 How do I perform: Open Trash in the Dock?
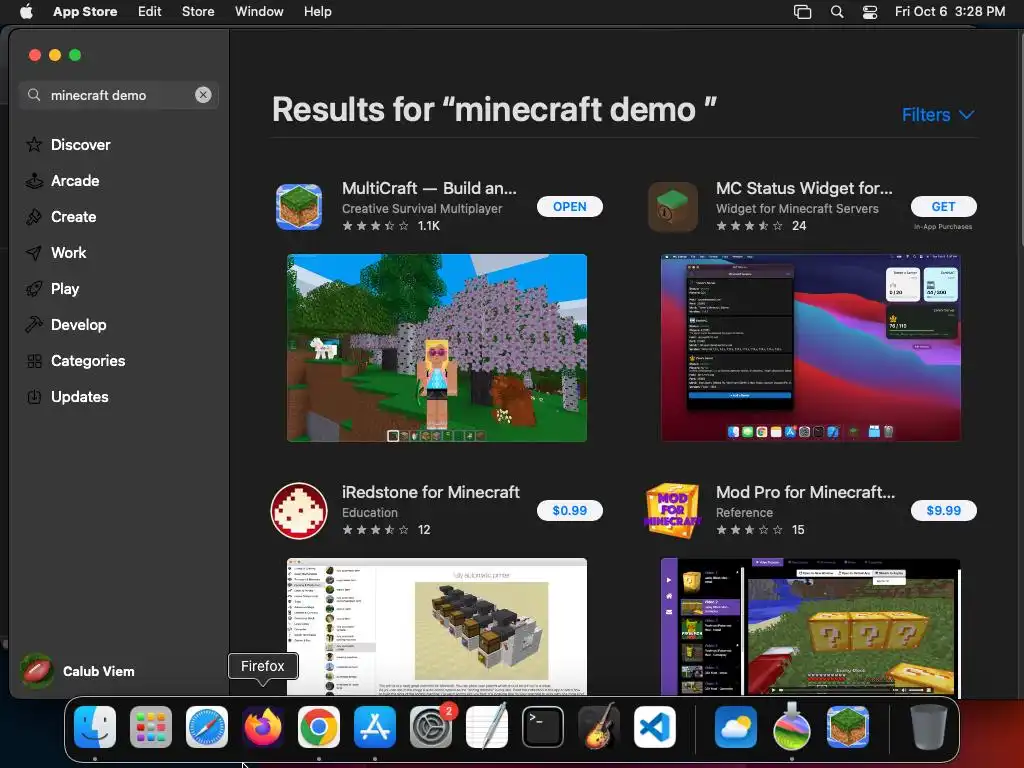[x=929, y=727]
